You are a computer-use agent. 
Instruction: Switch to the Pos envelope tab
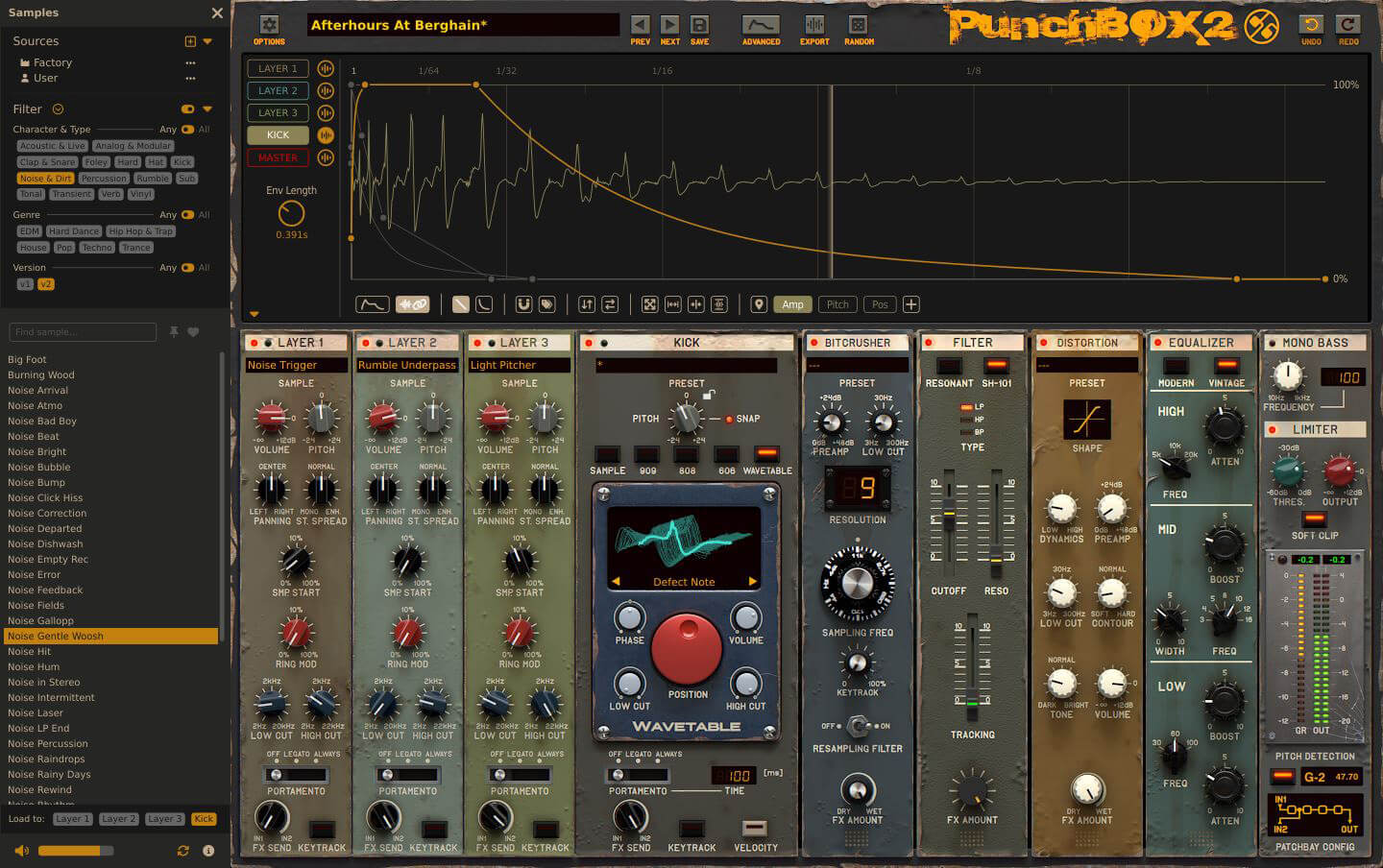(880, 304)
